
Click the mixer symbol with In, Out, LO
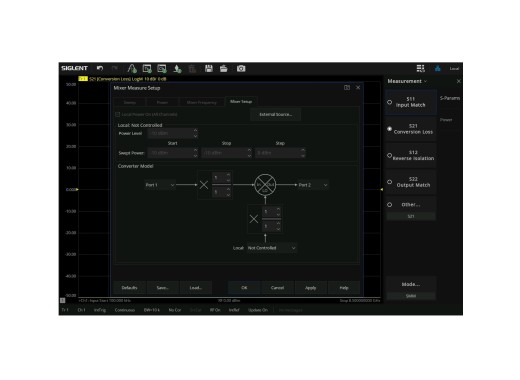click(265, 185)
